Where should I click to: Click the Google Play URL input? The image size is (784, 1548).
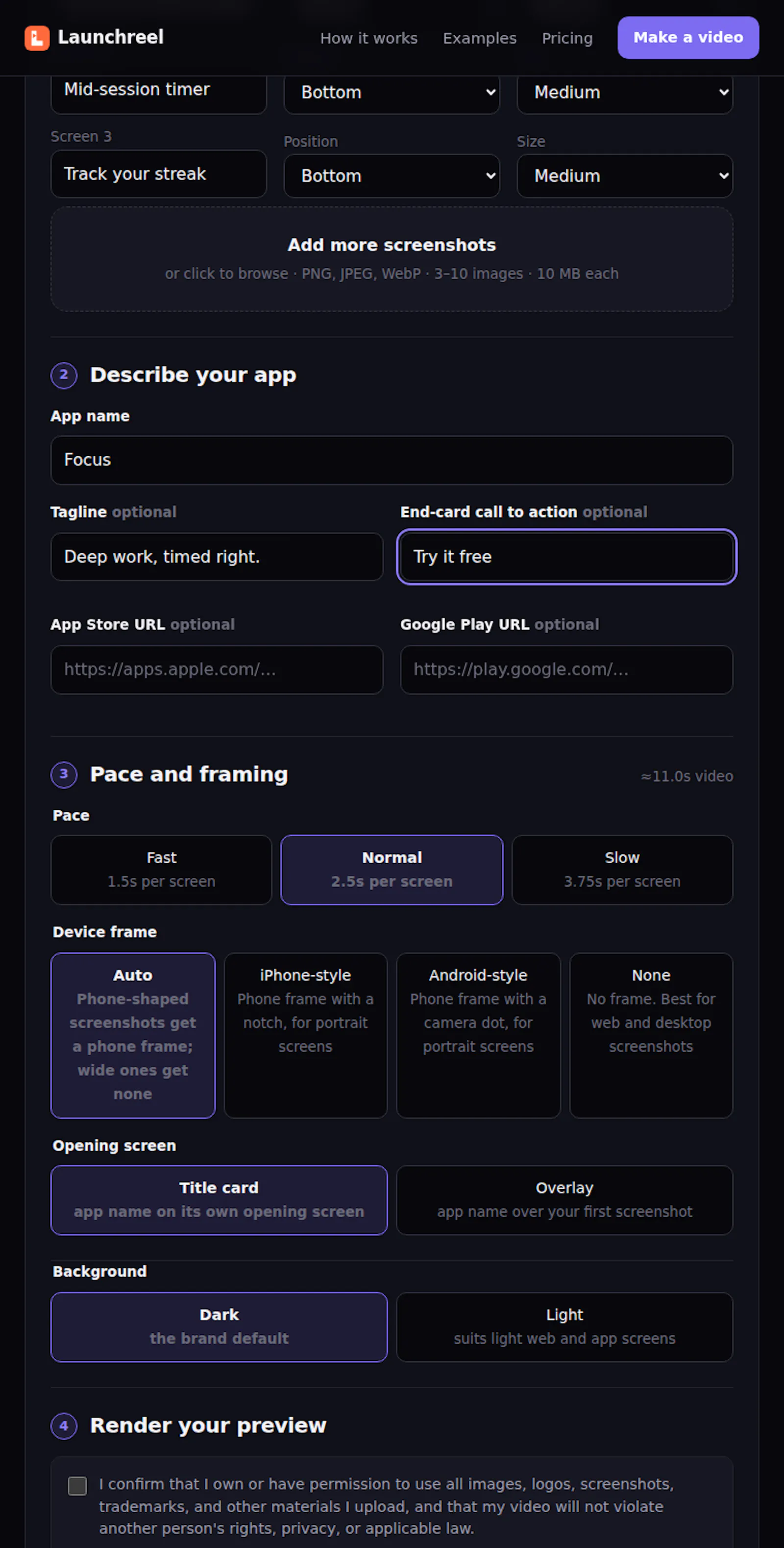pyautogui.click(x=566, y=670)
